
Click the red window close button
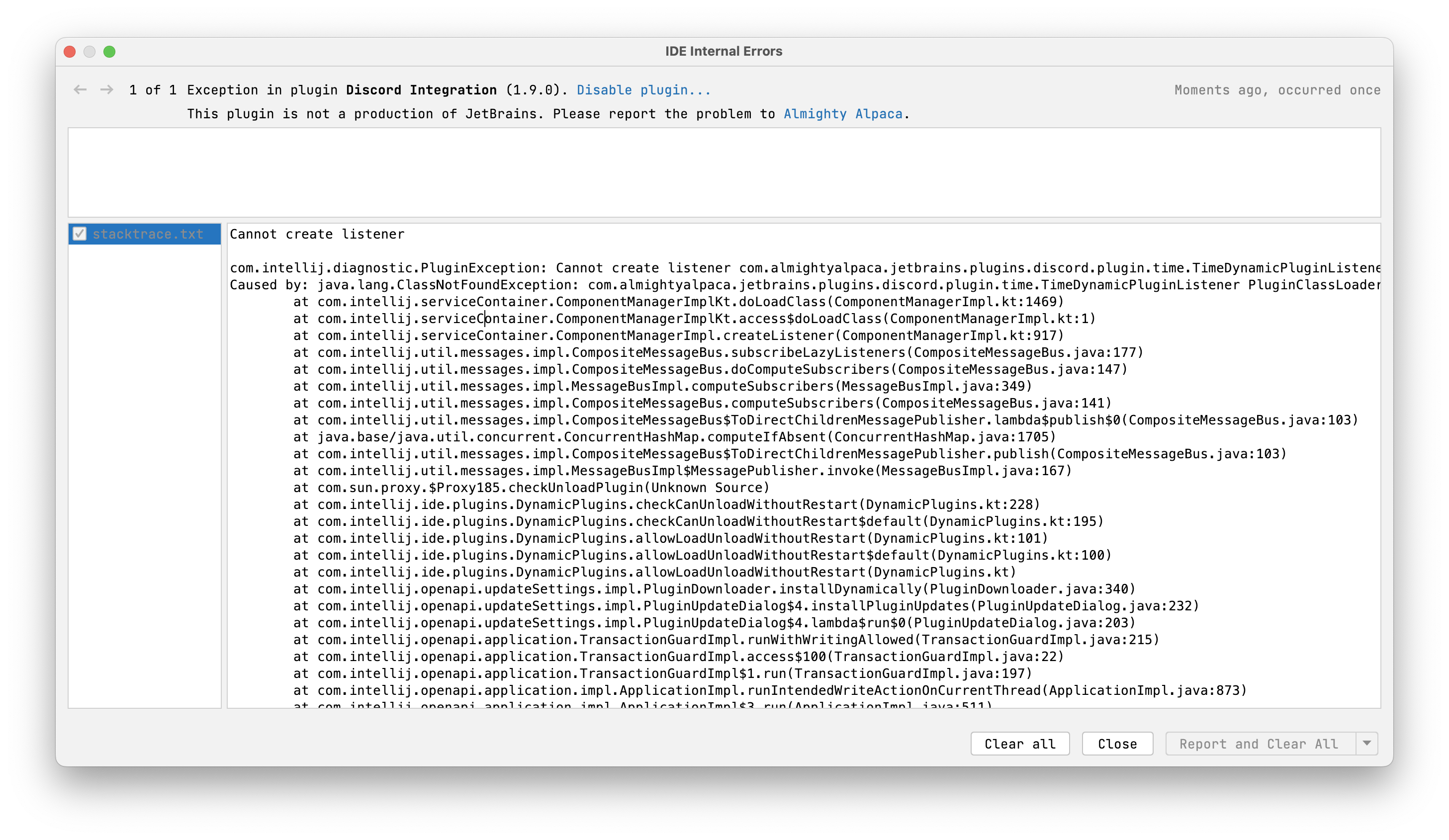(70, 52)
